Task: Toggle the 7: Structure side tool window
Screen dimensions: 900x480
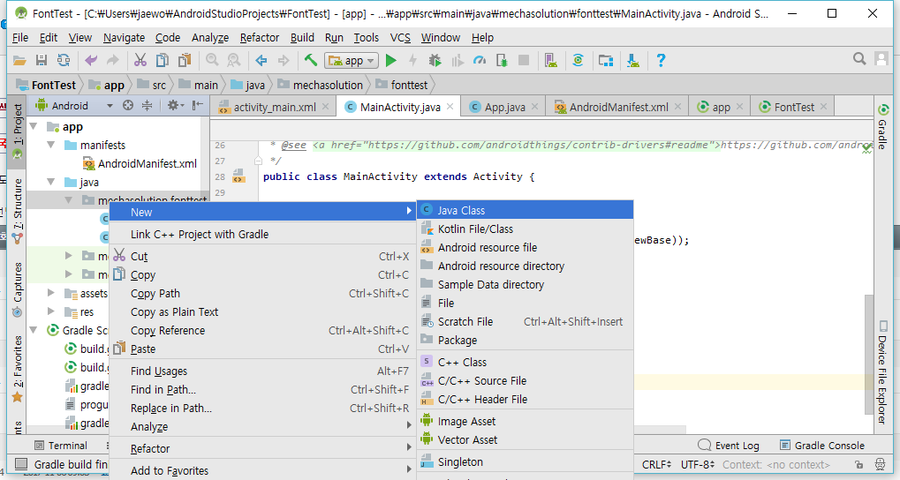Action: point(18,211)
